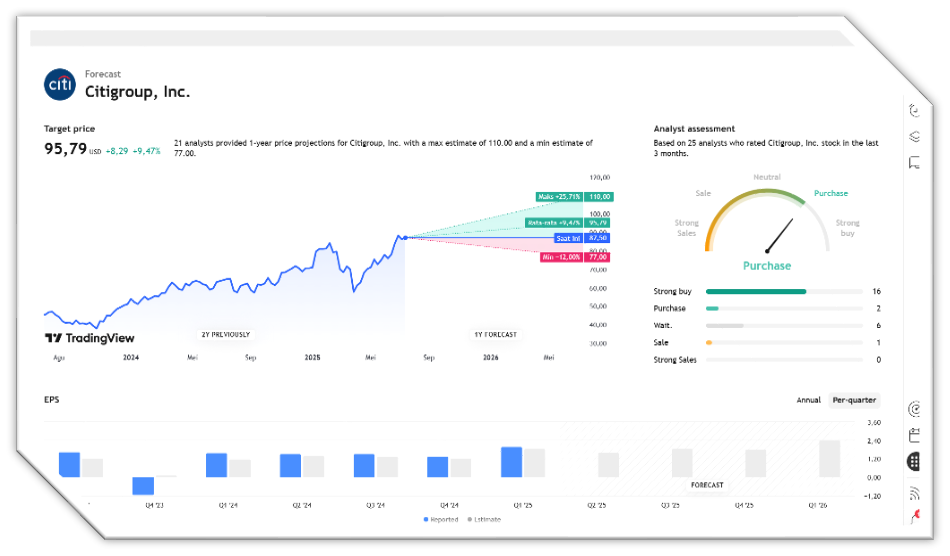Click the Q2 '25 forecast EPS bar
Screen dimensions: 950x556
[608, 465]
